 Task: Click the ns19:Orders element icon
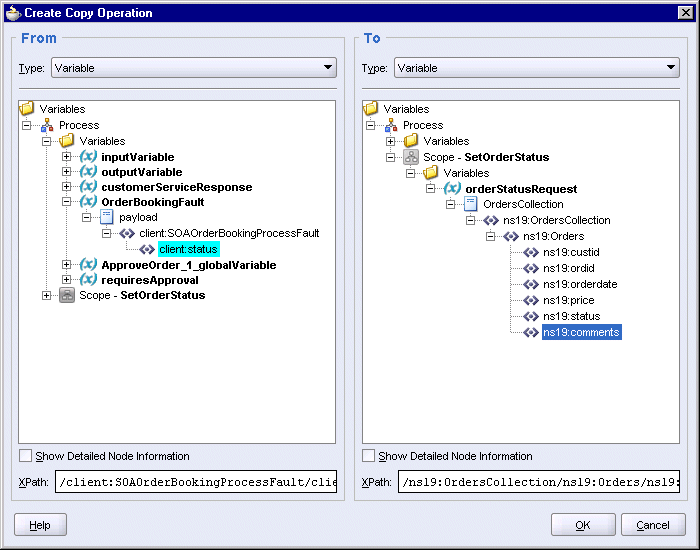pyautogui.click(x=511, y=236)
